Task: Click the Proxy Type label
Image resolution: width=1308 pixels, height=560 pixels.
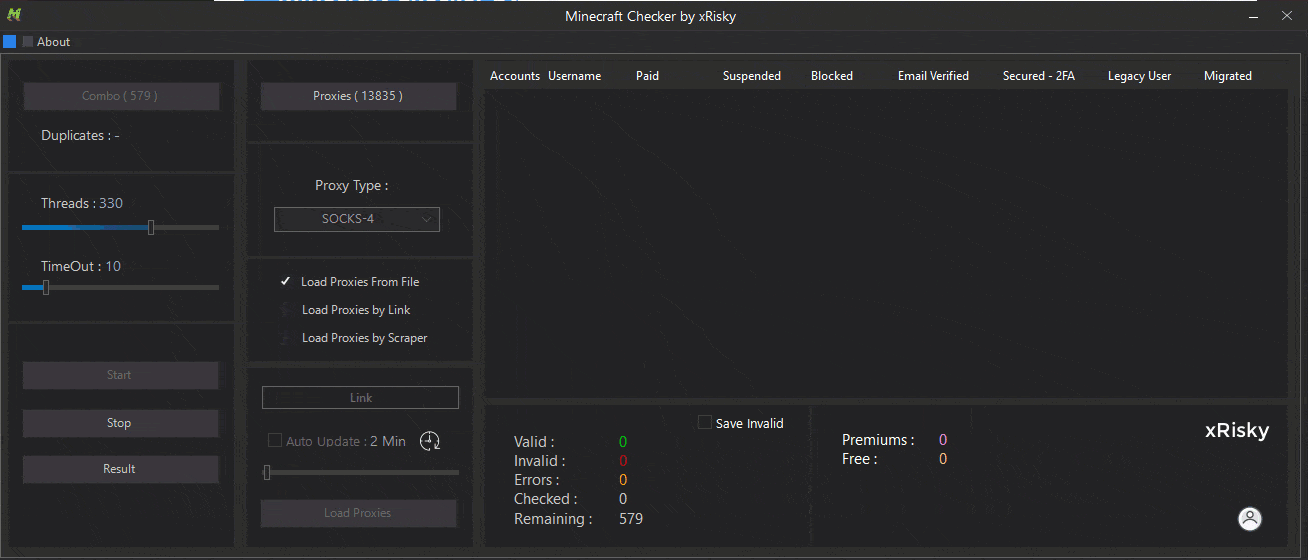Action: (x=352, y=185)
